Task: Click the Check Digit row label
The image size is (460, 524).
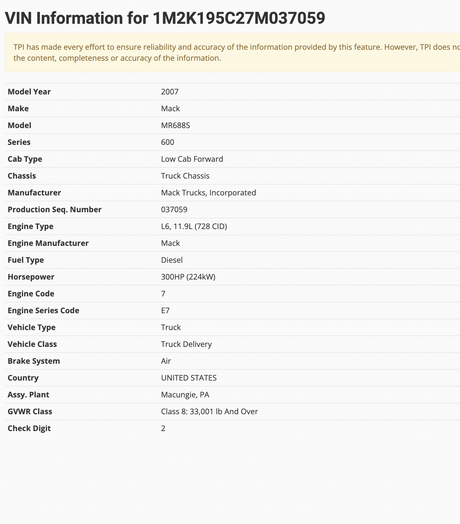Action: pos(29,428)
